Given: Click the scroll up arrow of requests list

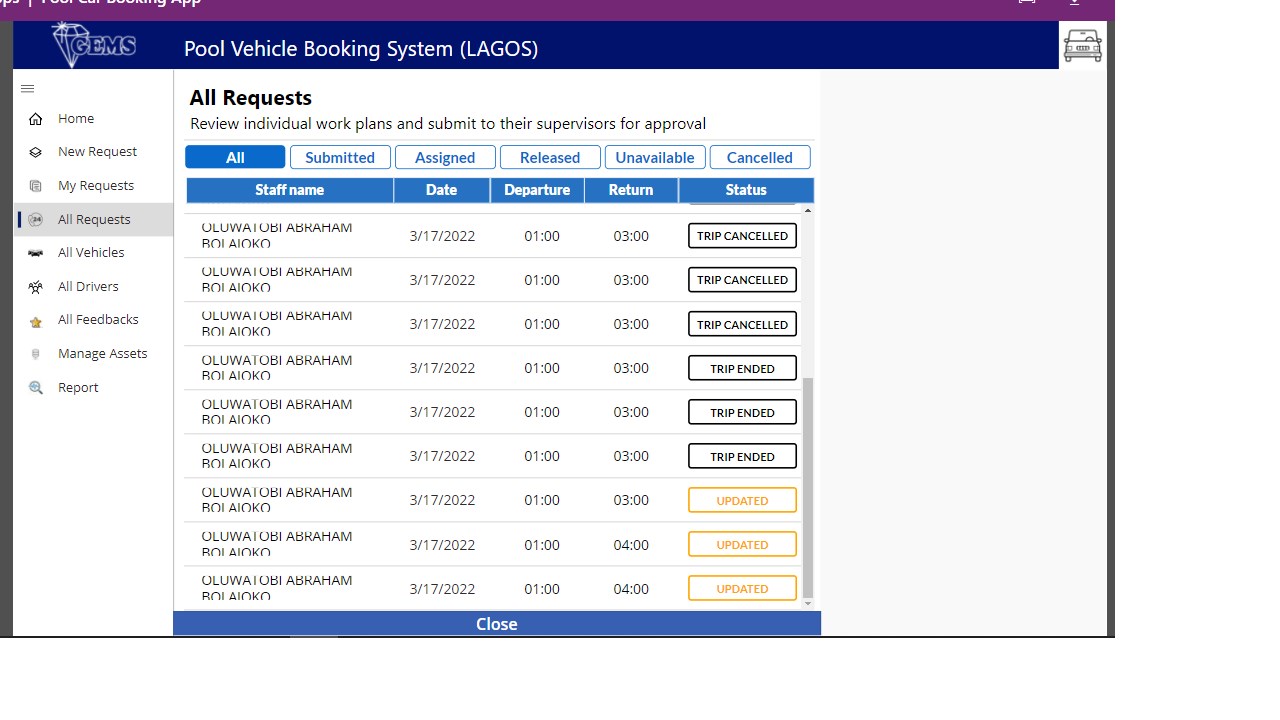Looking at the screenshot, I should [x=808, y=211].
